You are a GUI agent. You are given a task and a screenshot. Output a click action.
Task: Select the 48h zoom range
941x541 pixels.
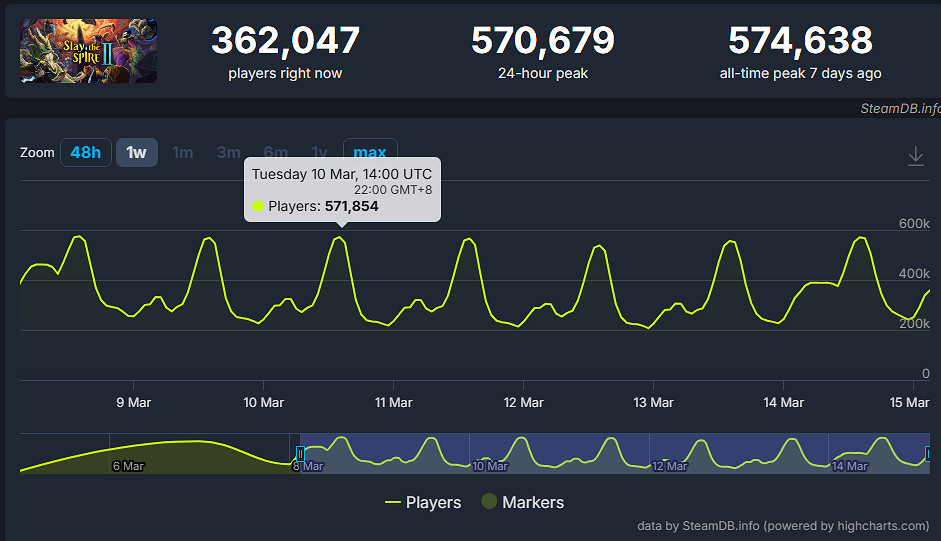85,153
